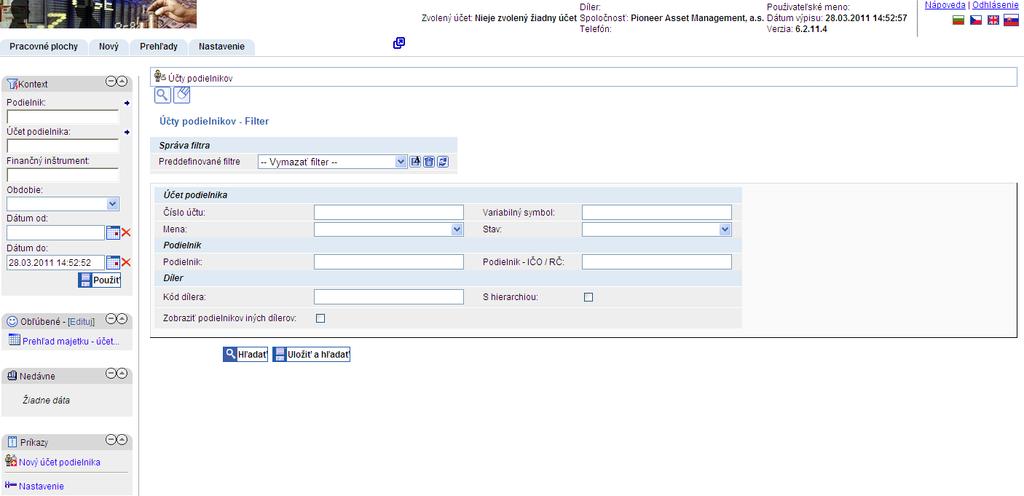Viewport: 1024px width, 496px height.
Task: Click the Podielnik field in filter form
Action: coord(389,262)
